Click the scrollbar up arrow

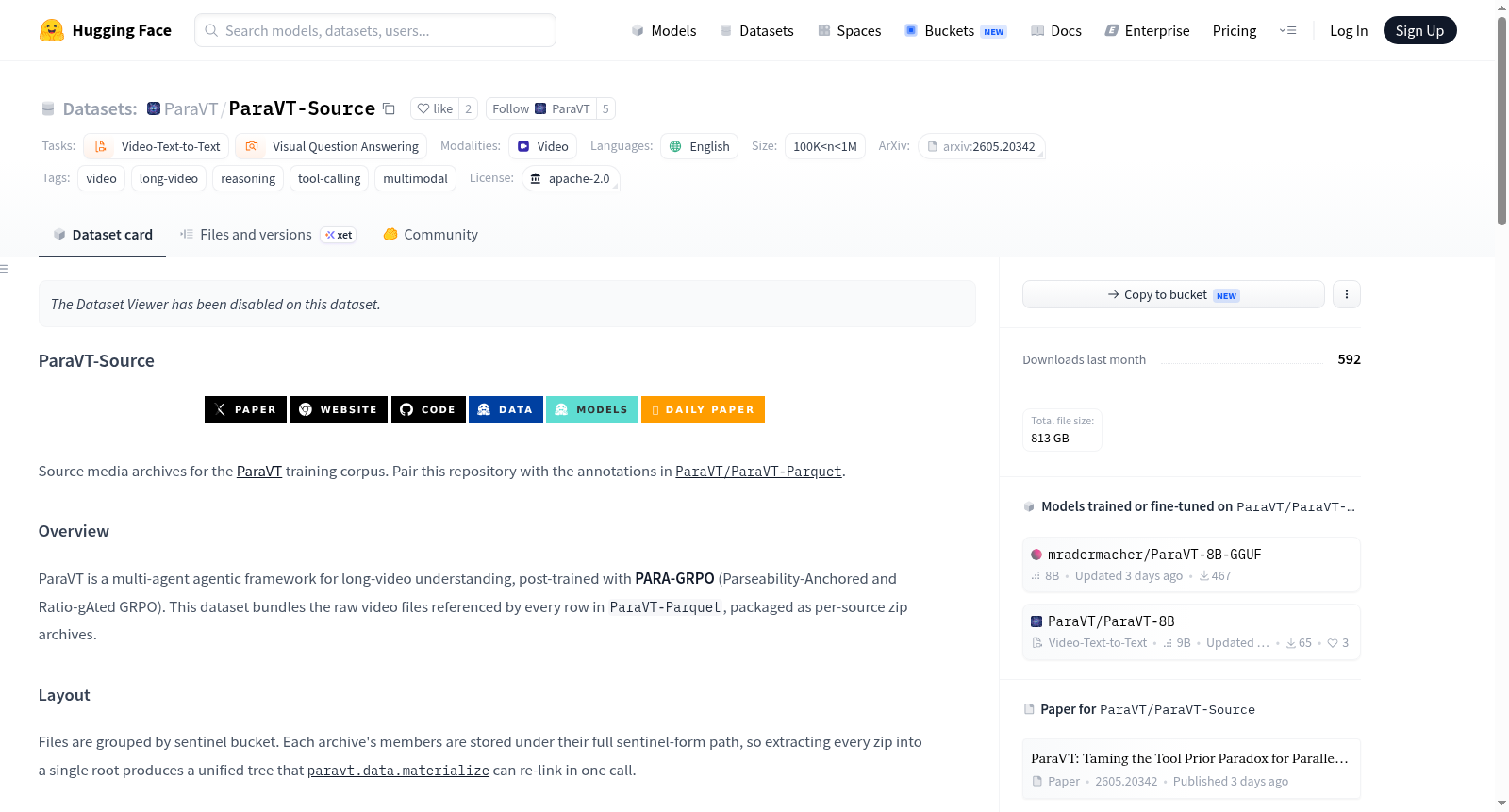point(1501,8)
